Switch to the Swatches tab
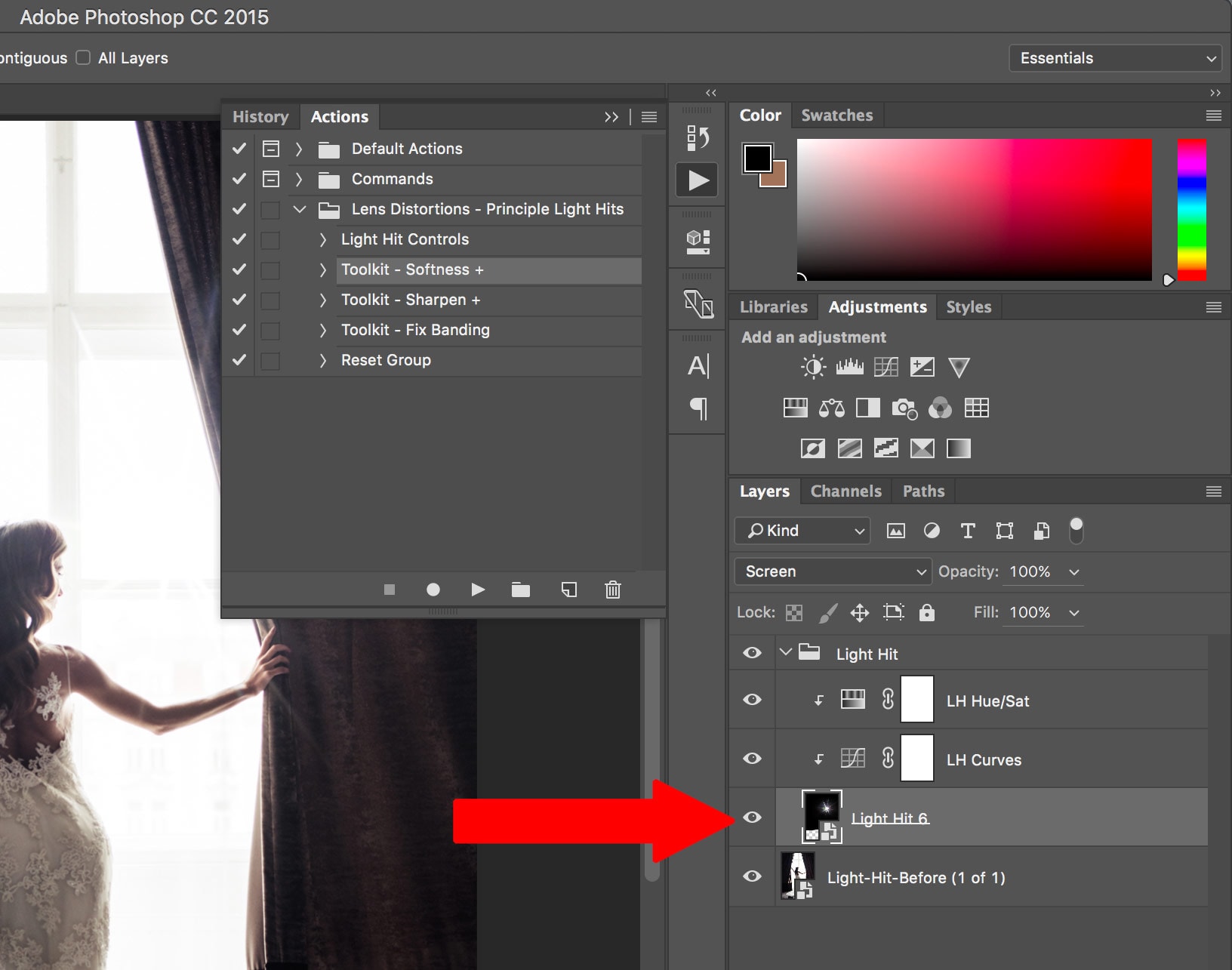This screenshot has height=970, width=1232. 836,115
